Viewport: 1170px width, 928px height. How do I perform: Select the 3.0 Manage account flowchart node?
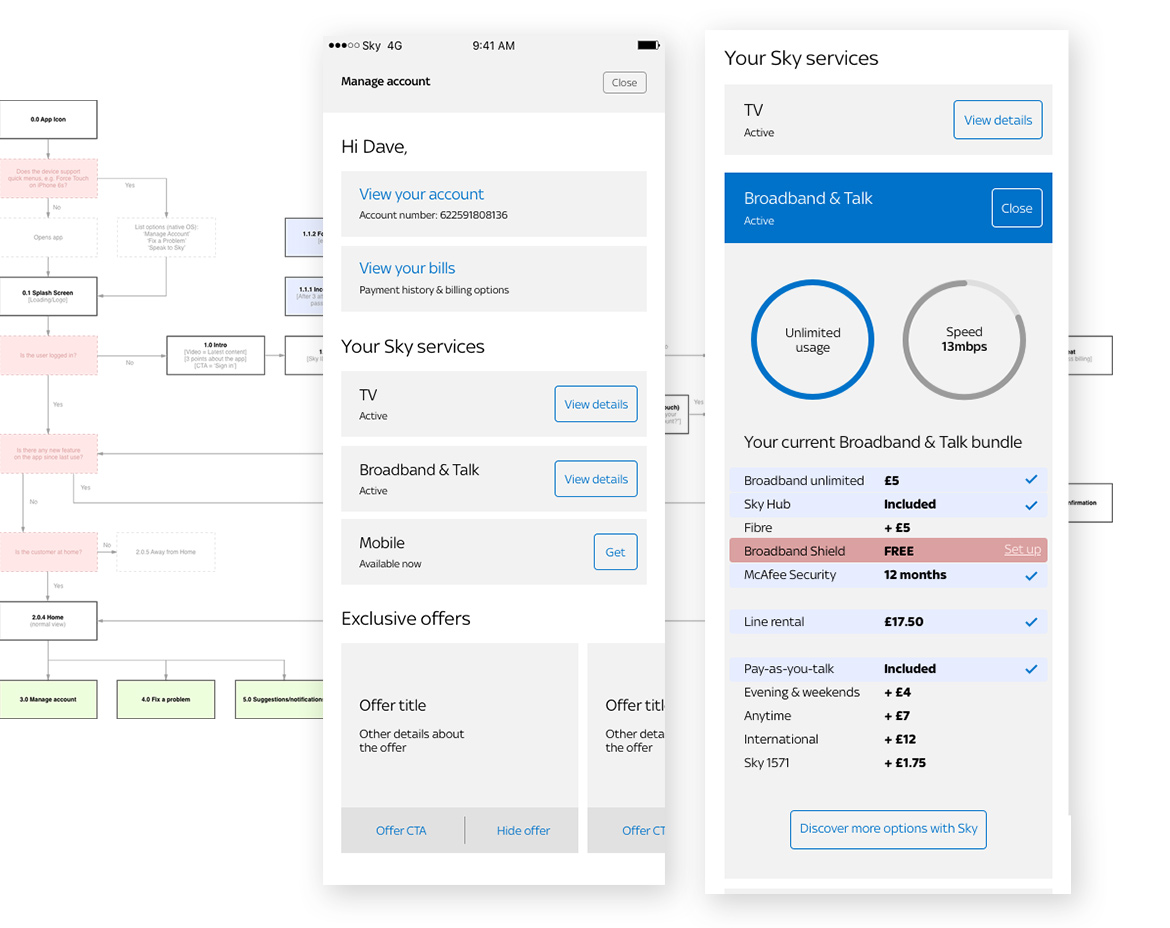48,699
